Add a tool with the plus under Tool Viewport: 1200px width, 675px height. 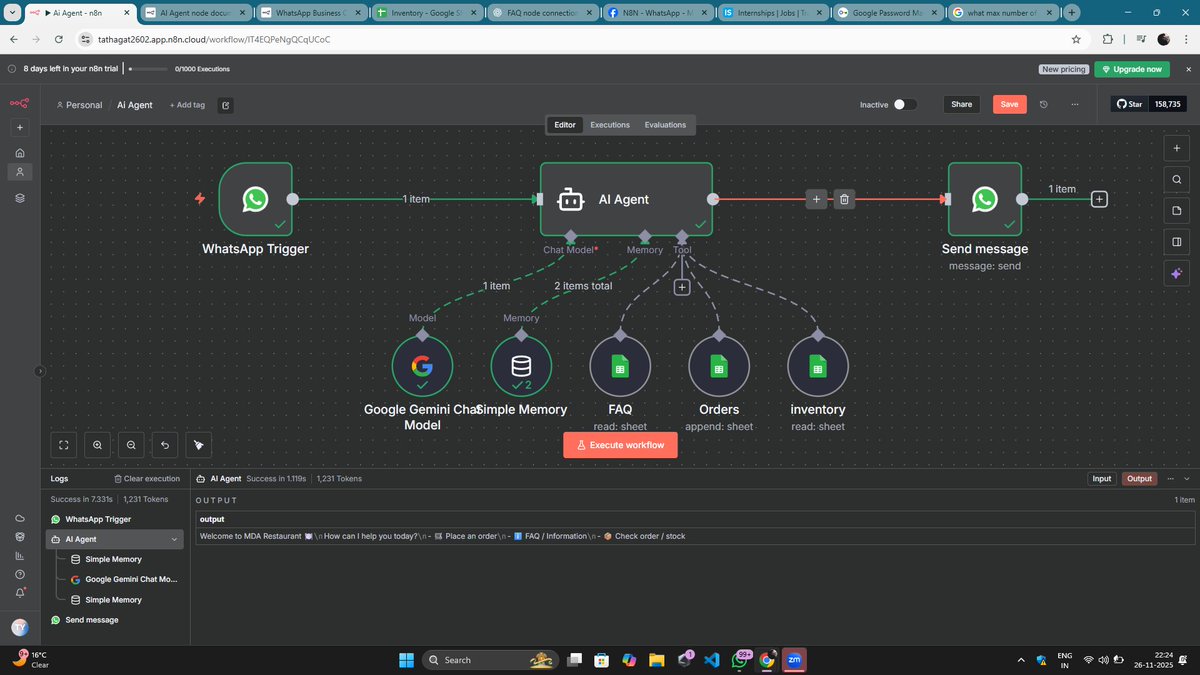[682, 287]
